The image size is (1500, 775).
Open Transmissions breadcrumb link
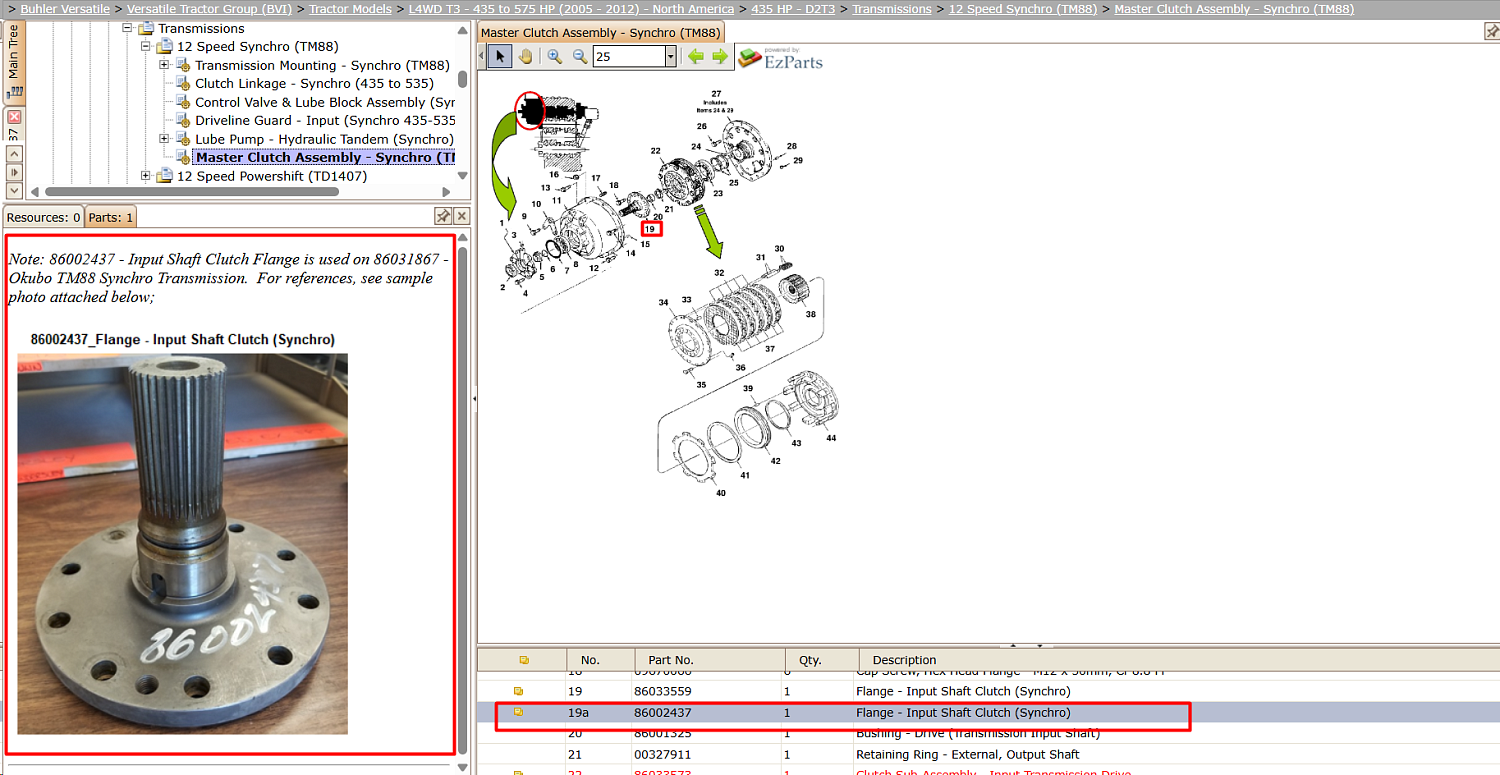tap(892, 9)
